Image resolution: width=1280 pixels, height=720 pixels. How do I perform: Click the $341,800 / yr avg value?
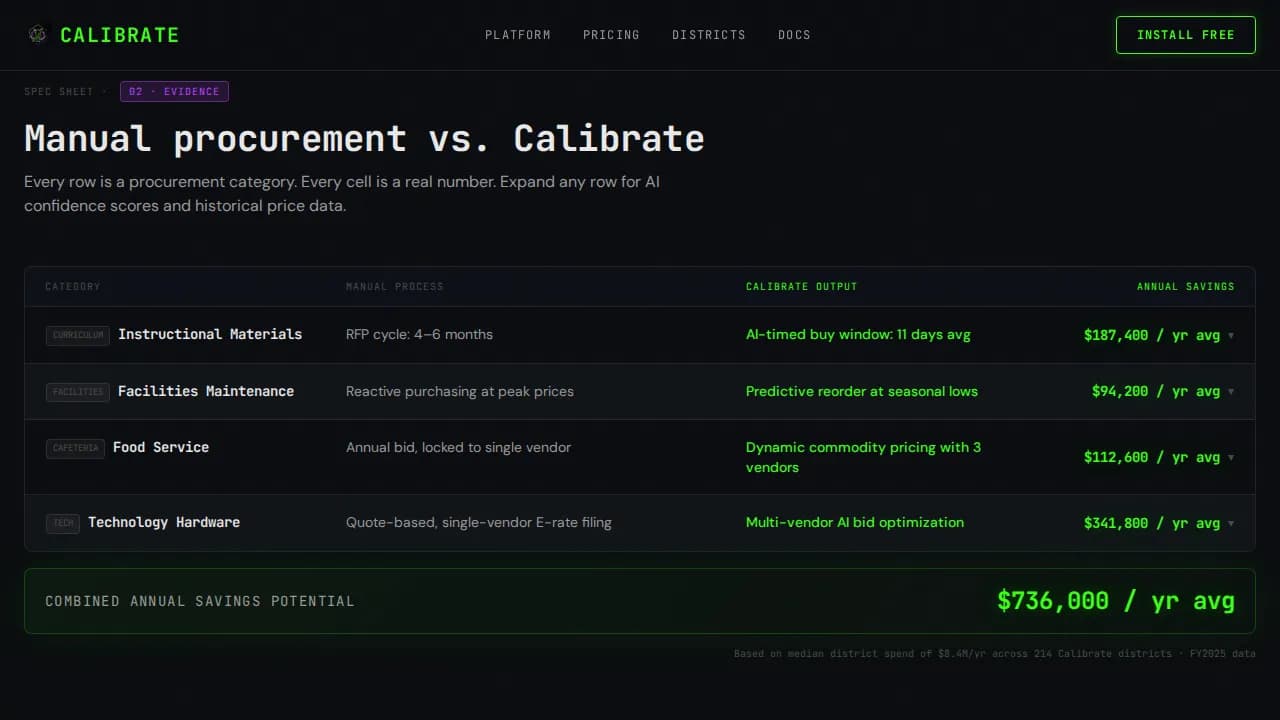tap(1152, 523)
